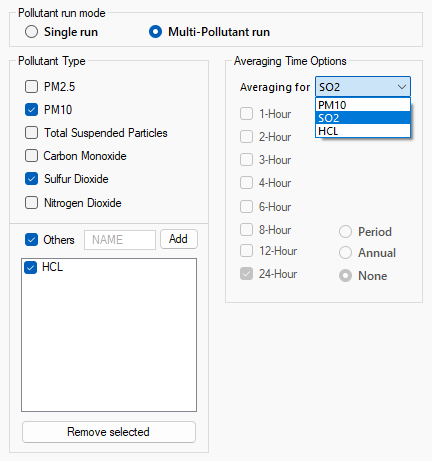
Task: Click the NAME input field
Action: 120,240
